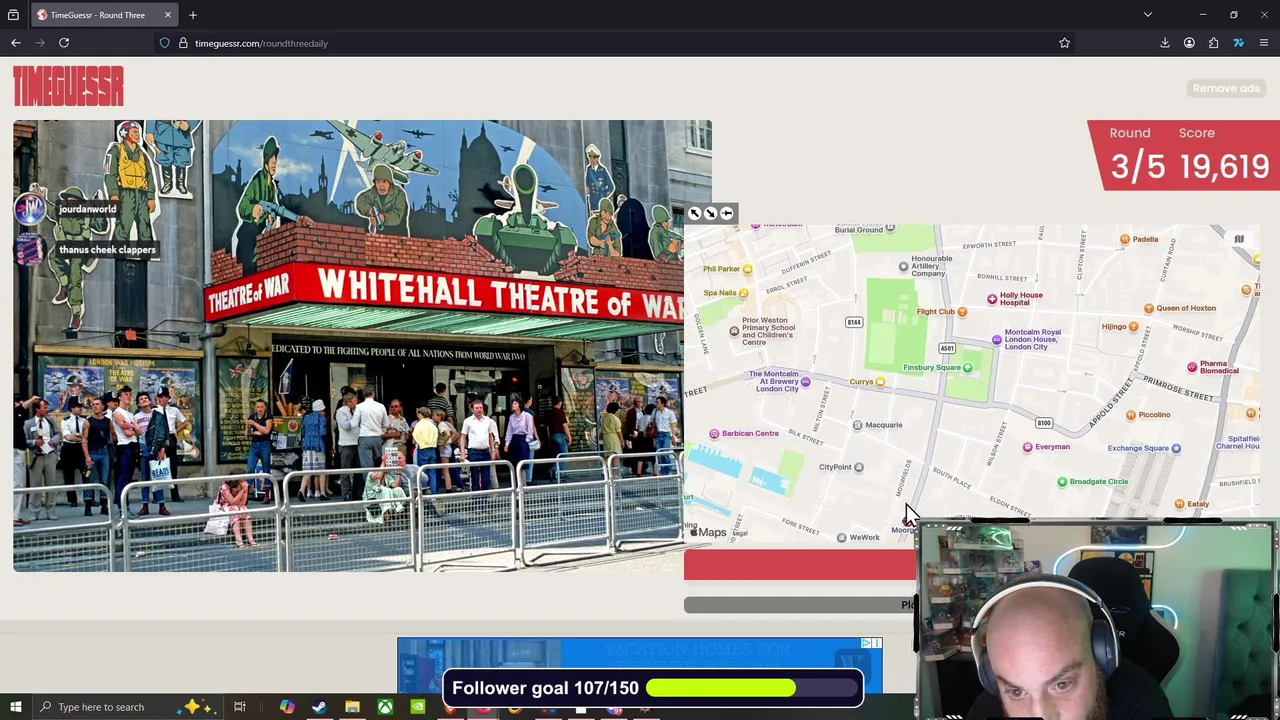
Task: Open File Explorer from taskbar
Action: tap(352, 707)
